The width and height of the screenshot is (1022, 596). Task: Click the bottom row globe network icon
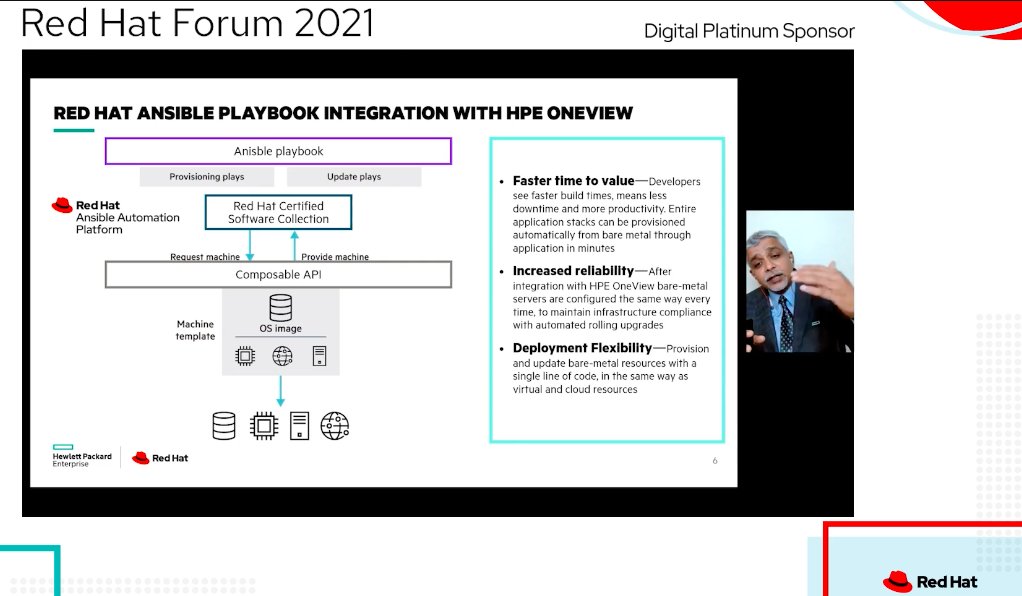[334, 426]
